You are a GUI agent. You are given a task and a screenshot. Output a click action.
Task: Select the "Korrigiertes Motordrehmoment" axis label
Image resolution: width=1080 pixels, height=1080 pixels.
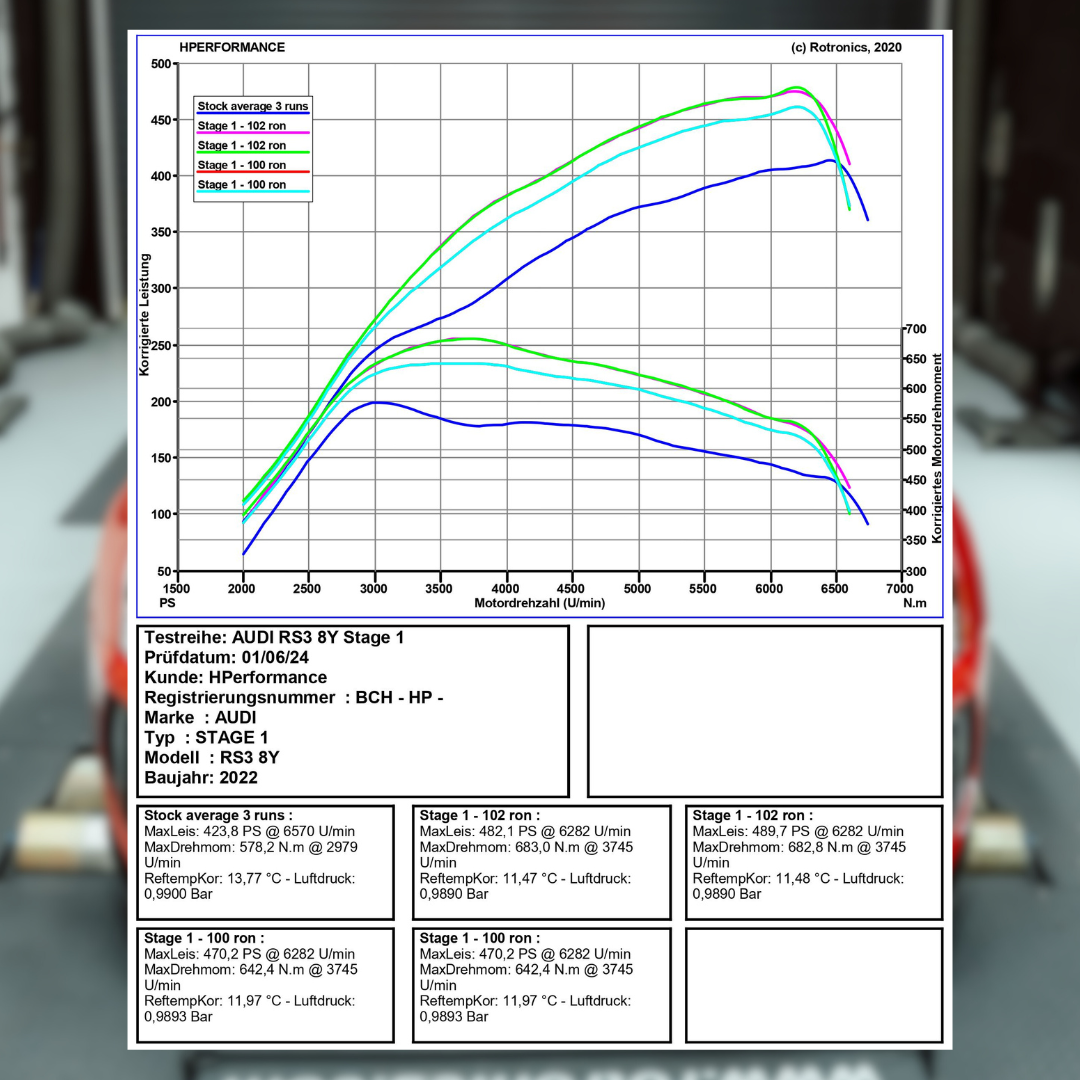[937, 447]
